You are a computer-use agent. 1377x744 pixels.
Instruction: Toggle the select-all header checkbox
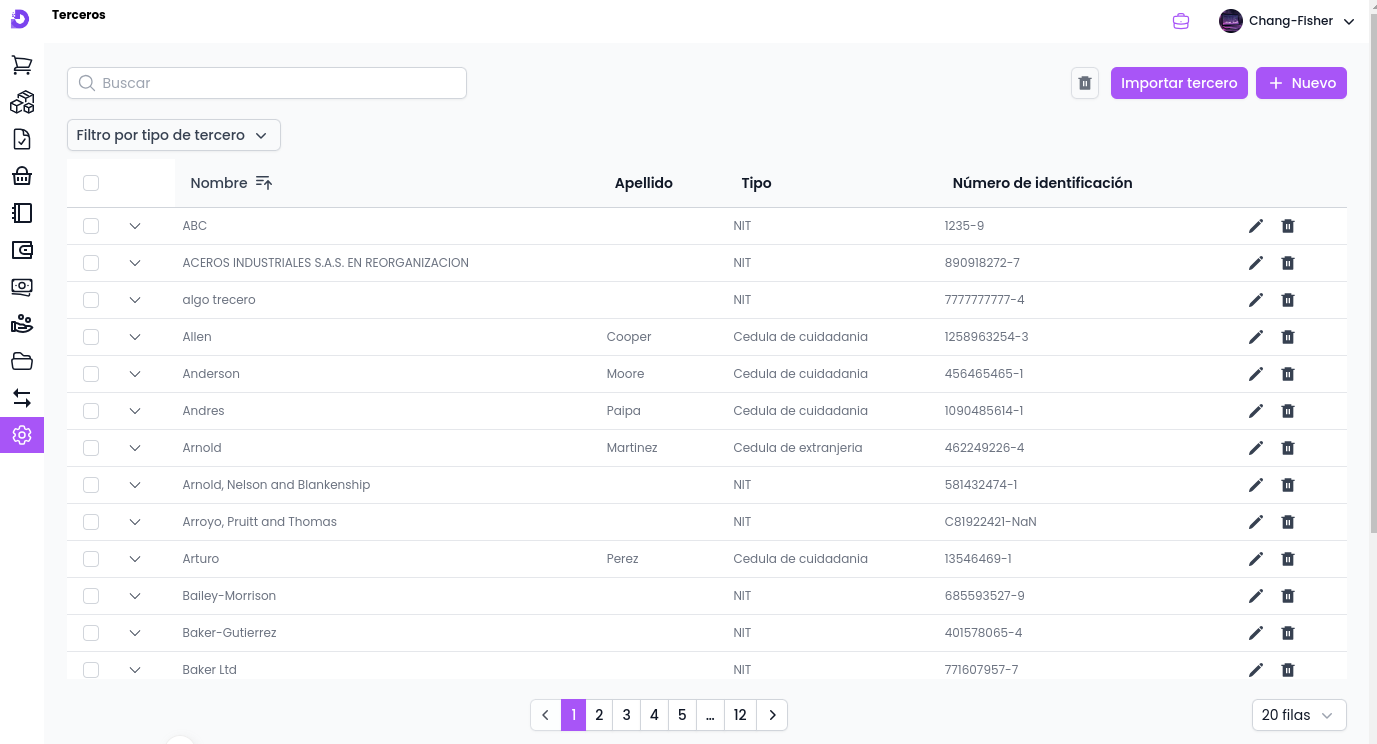click(91, 183)
